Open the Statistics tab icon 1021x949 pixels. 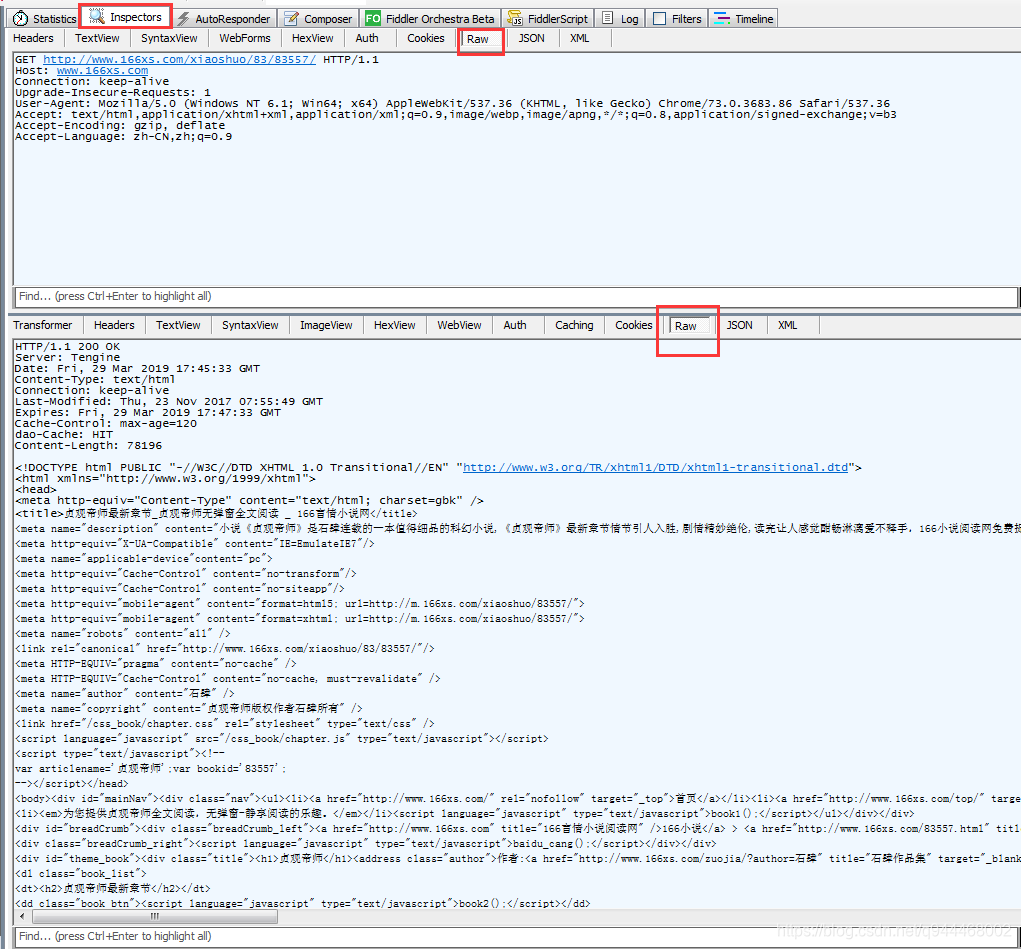coord(20,19)
